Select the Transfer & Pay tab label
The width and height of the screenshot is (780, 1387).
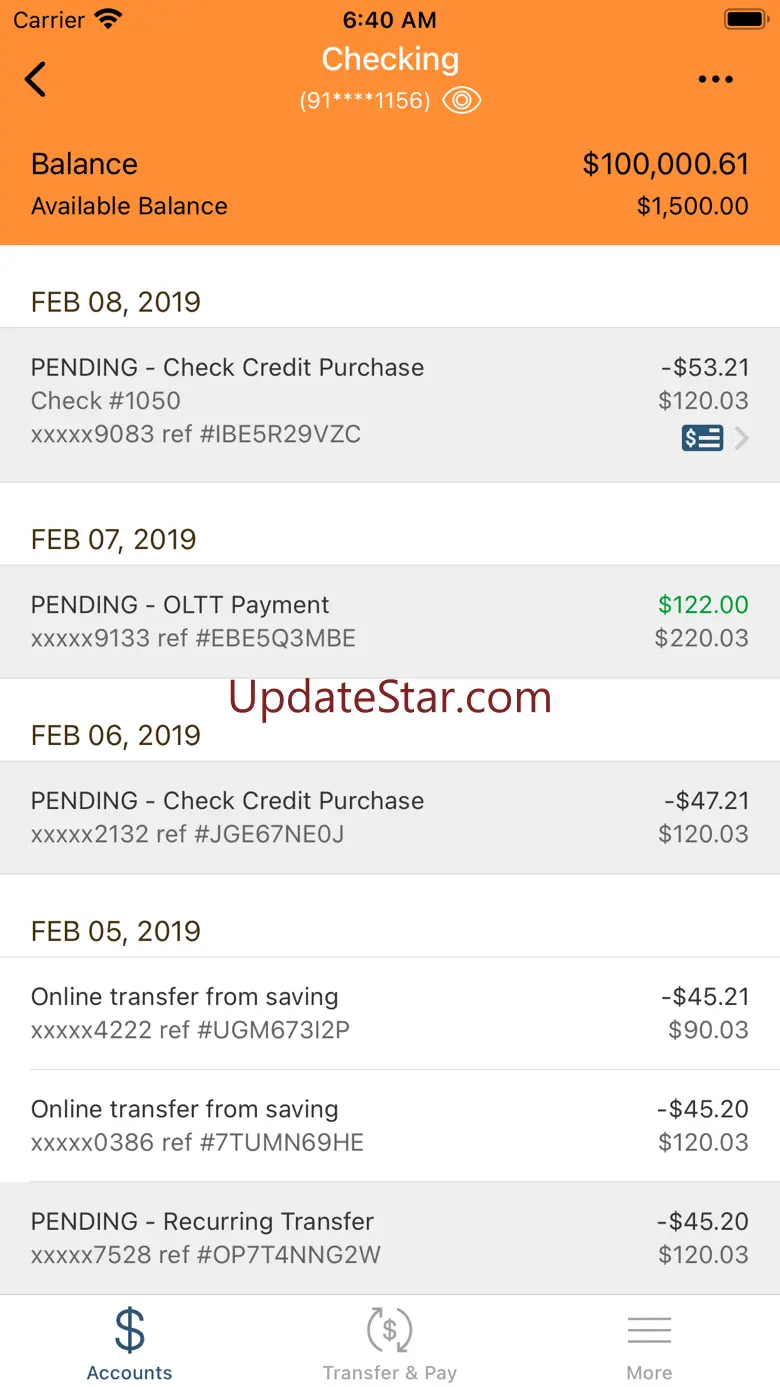(x=389, y=1373)
